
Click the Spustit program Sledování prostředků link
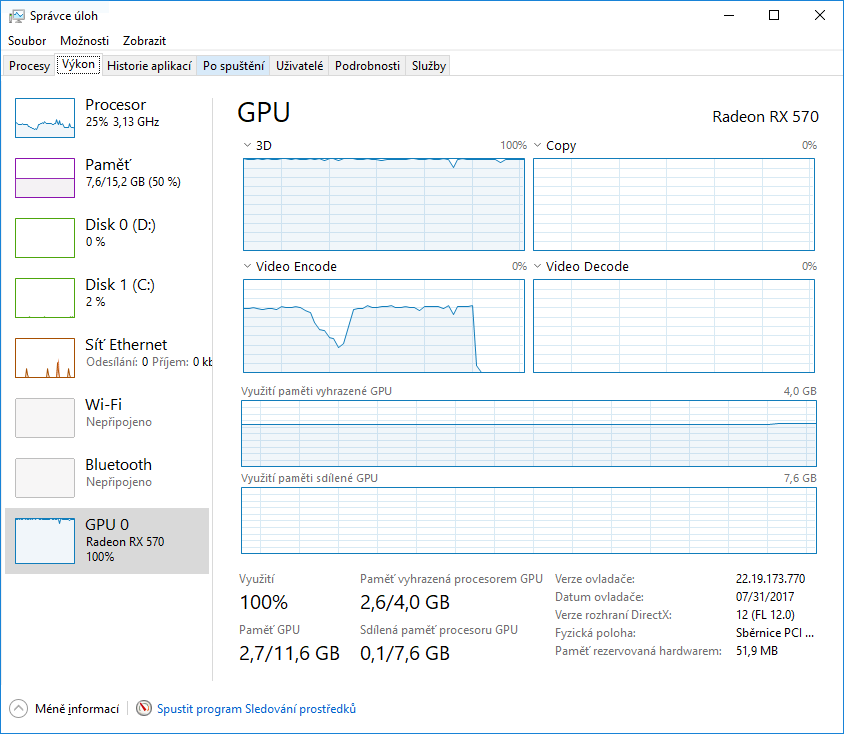click(x=256, y=709)
